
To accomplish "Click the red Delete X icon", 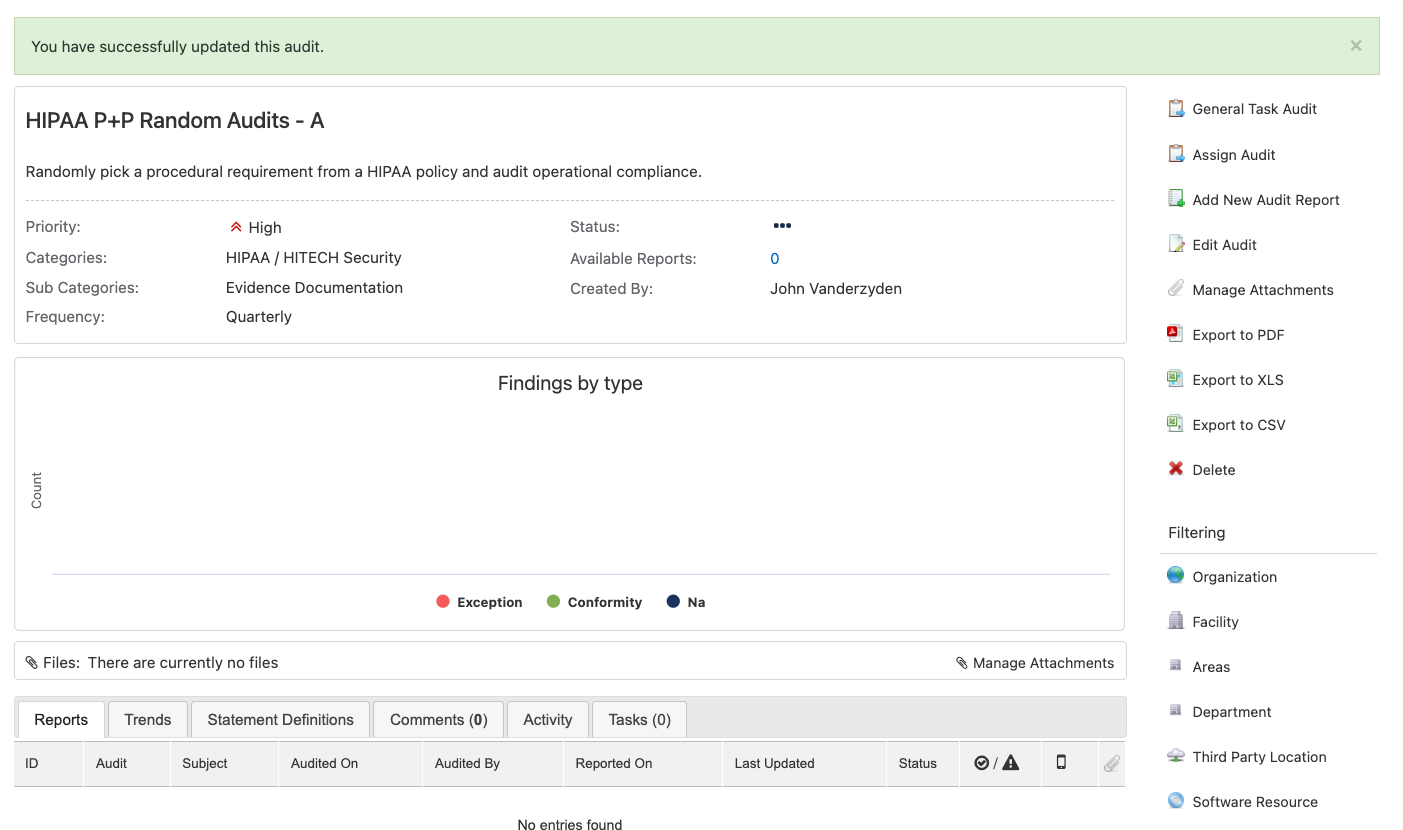I will pyautogui.click(x=1176, y=469).
